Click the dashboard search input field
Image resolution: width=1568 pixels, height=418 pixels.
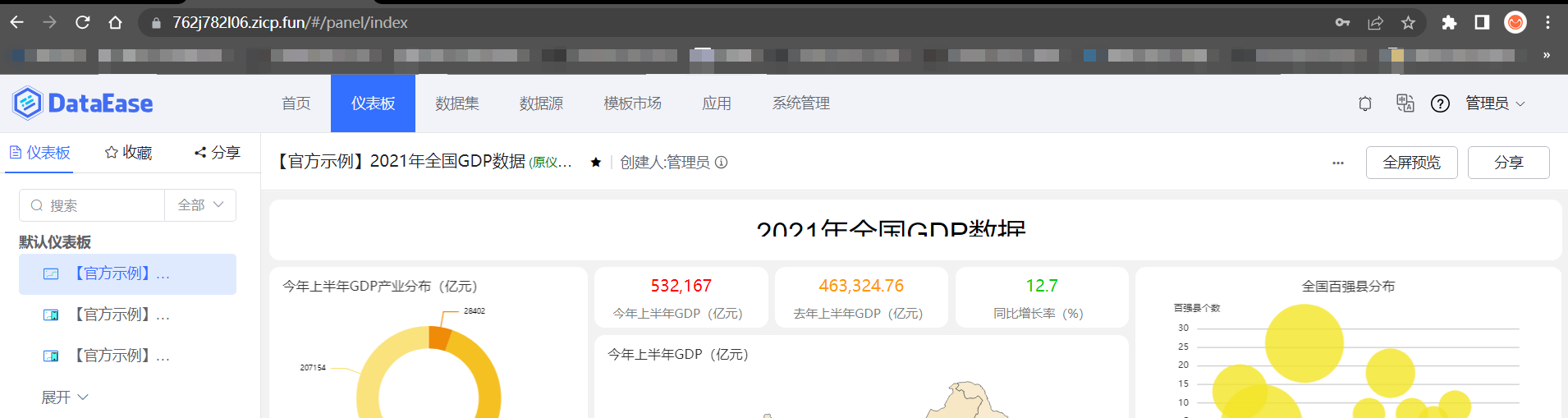click(92, 205)
